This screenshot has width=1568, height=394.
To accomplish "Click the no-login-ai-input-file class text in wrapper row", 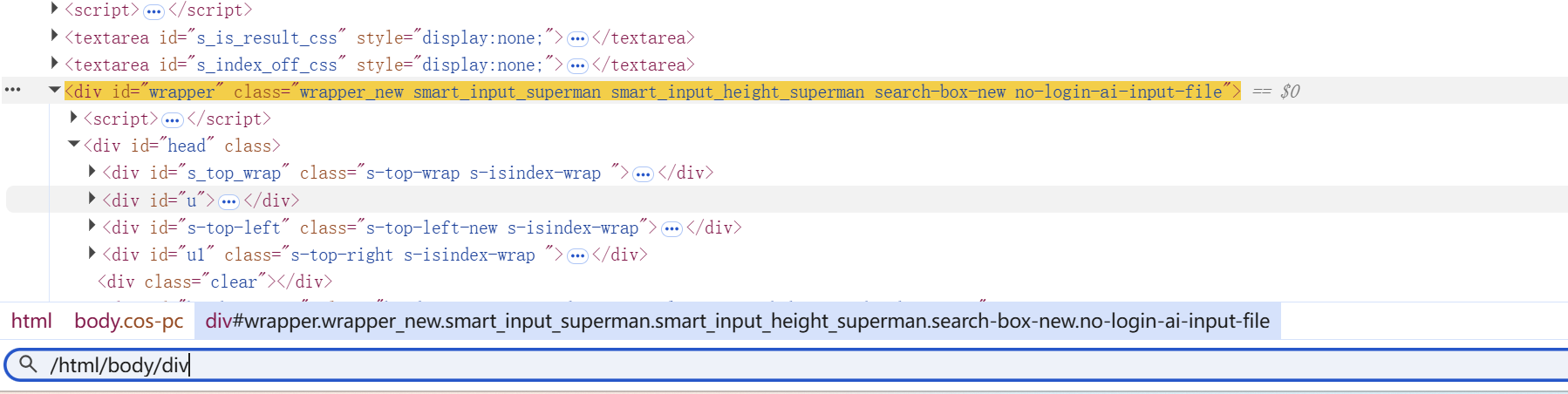I will click(x=1119, y=92).
